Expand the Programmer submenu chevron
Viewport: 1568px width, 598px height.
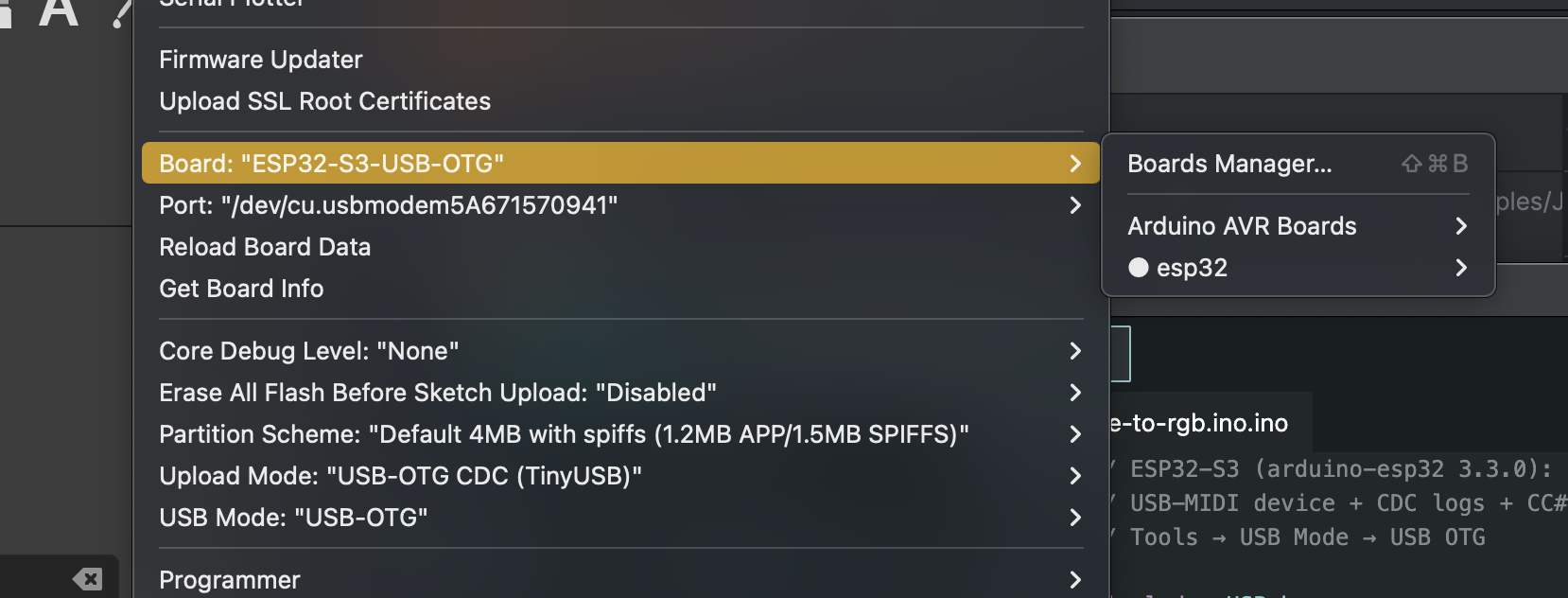[1075, 580]
